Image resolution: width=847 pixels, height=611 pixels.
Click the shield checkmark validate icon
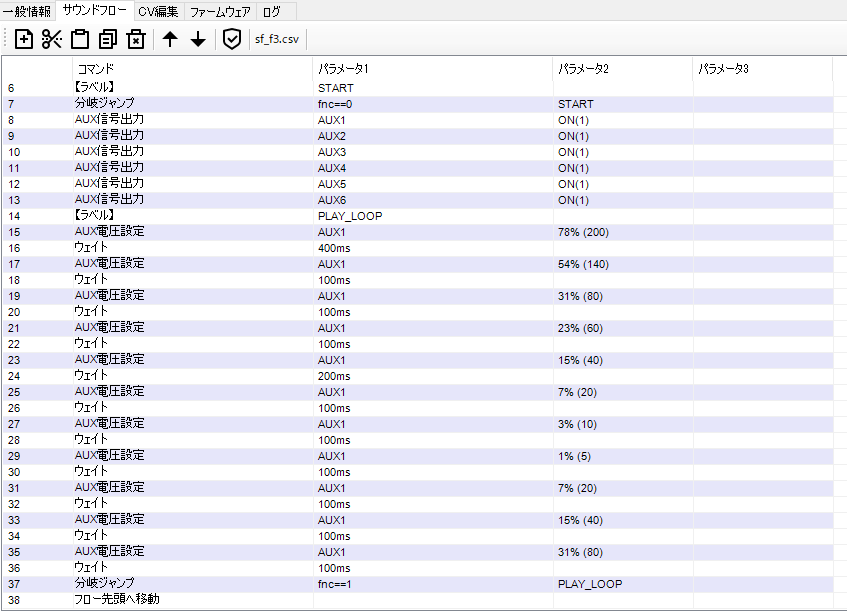[x=232, y=39]
